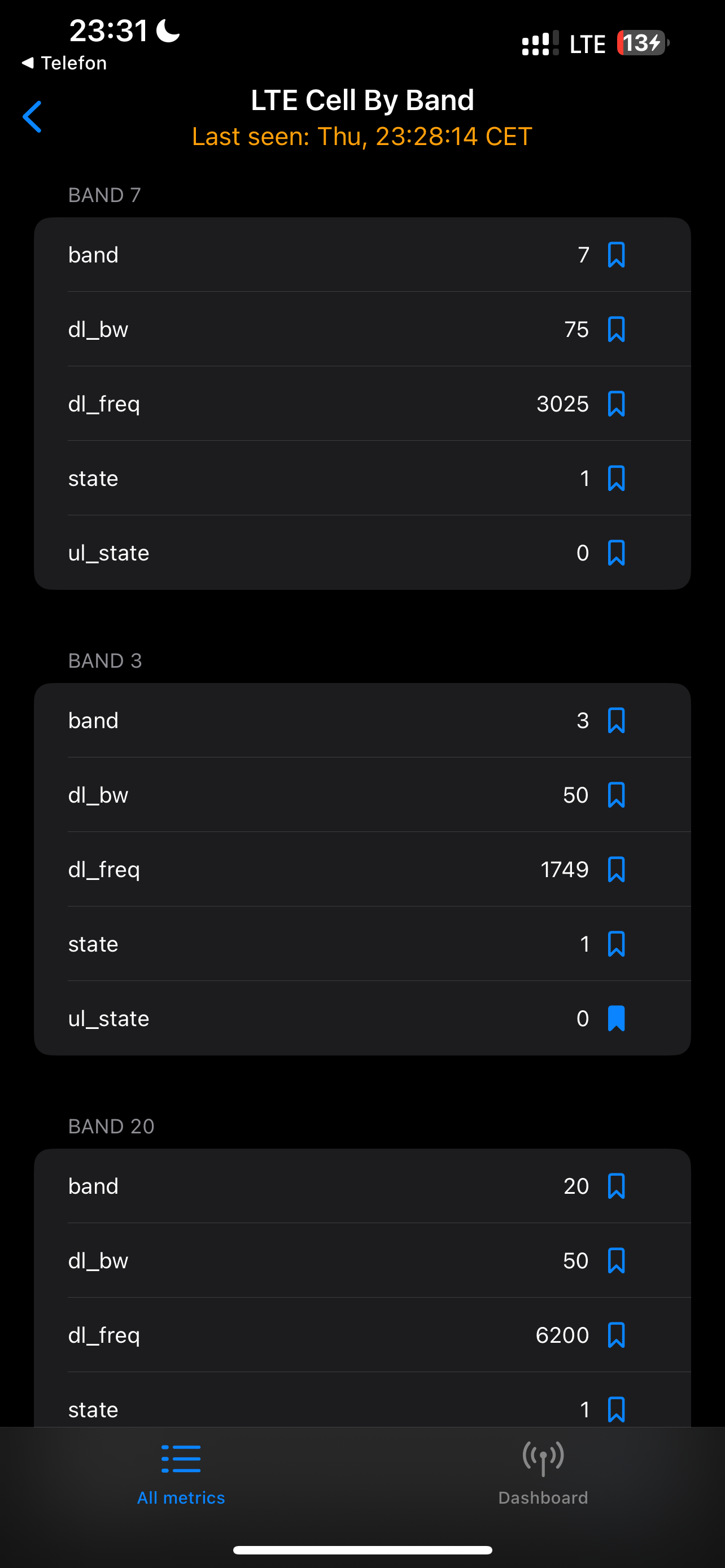
Task: Go back with the blue chevron
Action: [32, 117]
